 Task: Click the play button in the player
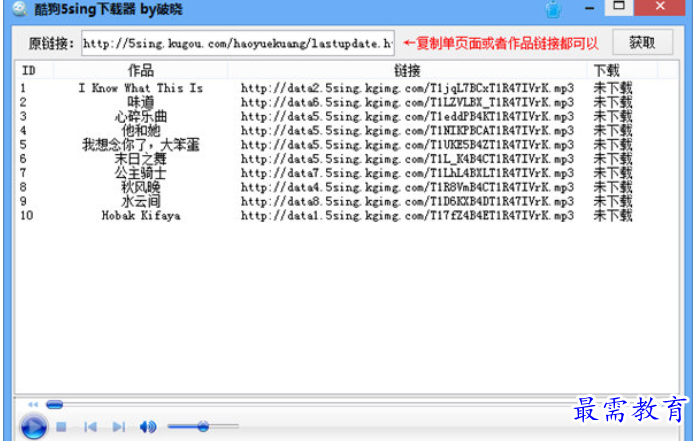coord(34,427)
